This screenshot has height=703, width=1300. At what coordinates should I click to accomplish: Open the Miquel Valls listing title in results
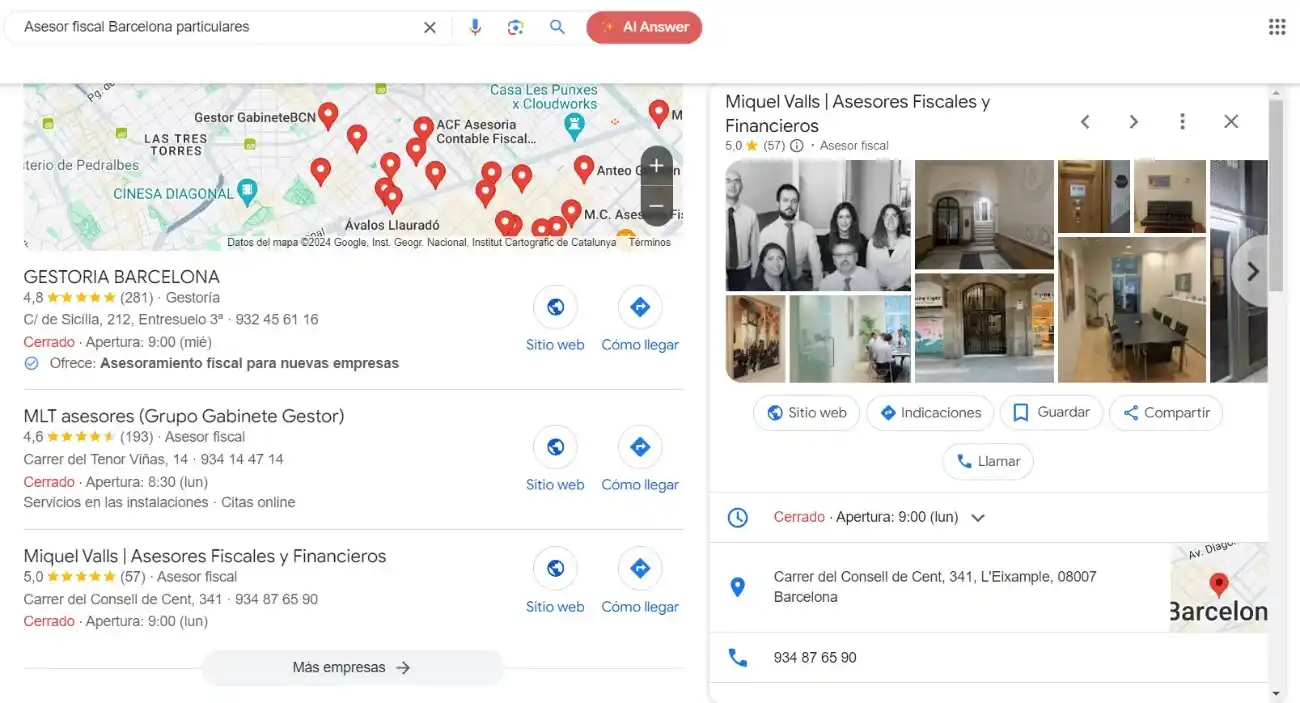click(x=205, y=556)
